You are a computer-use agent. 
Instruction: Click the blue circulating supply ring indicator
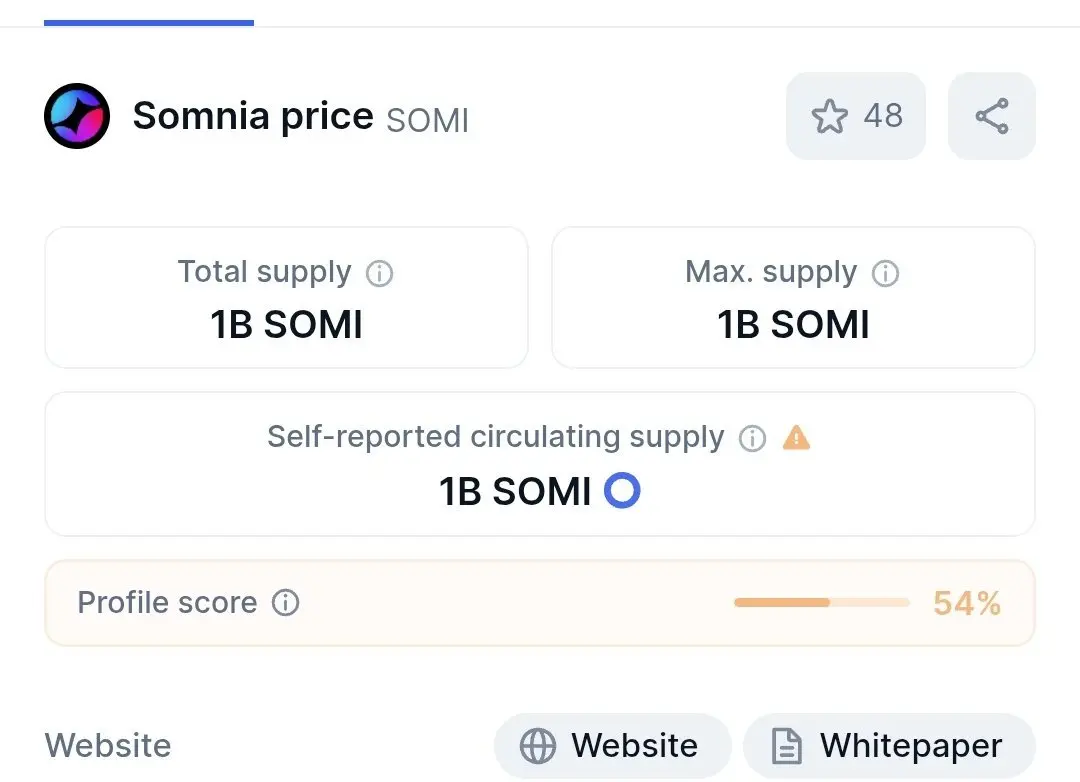622,491
